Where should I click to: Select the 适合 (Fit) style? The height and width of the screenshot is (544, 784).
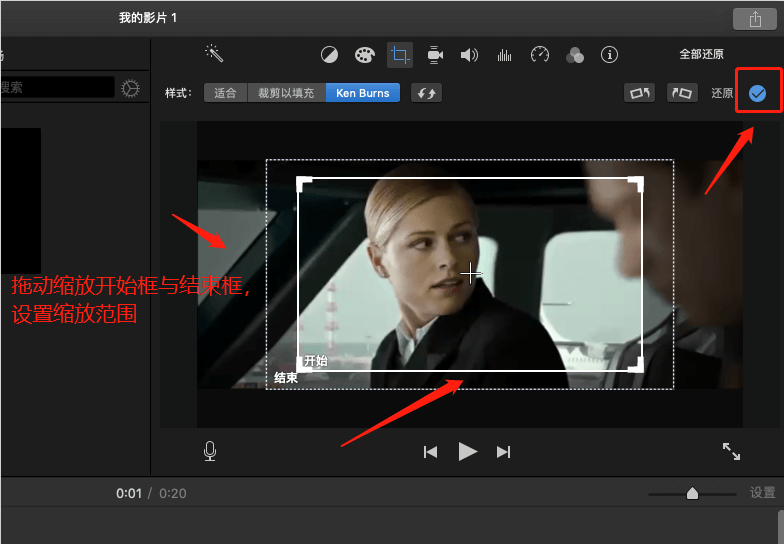[x=225, y=93]
